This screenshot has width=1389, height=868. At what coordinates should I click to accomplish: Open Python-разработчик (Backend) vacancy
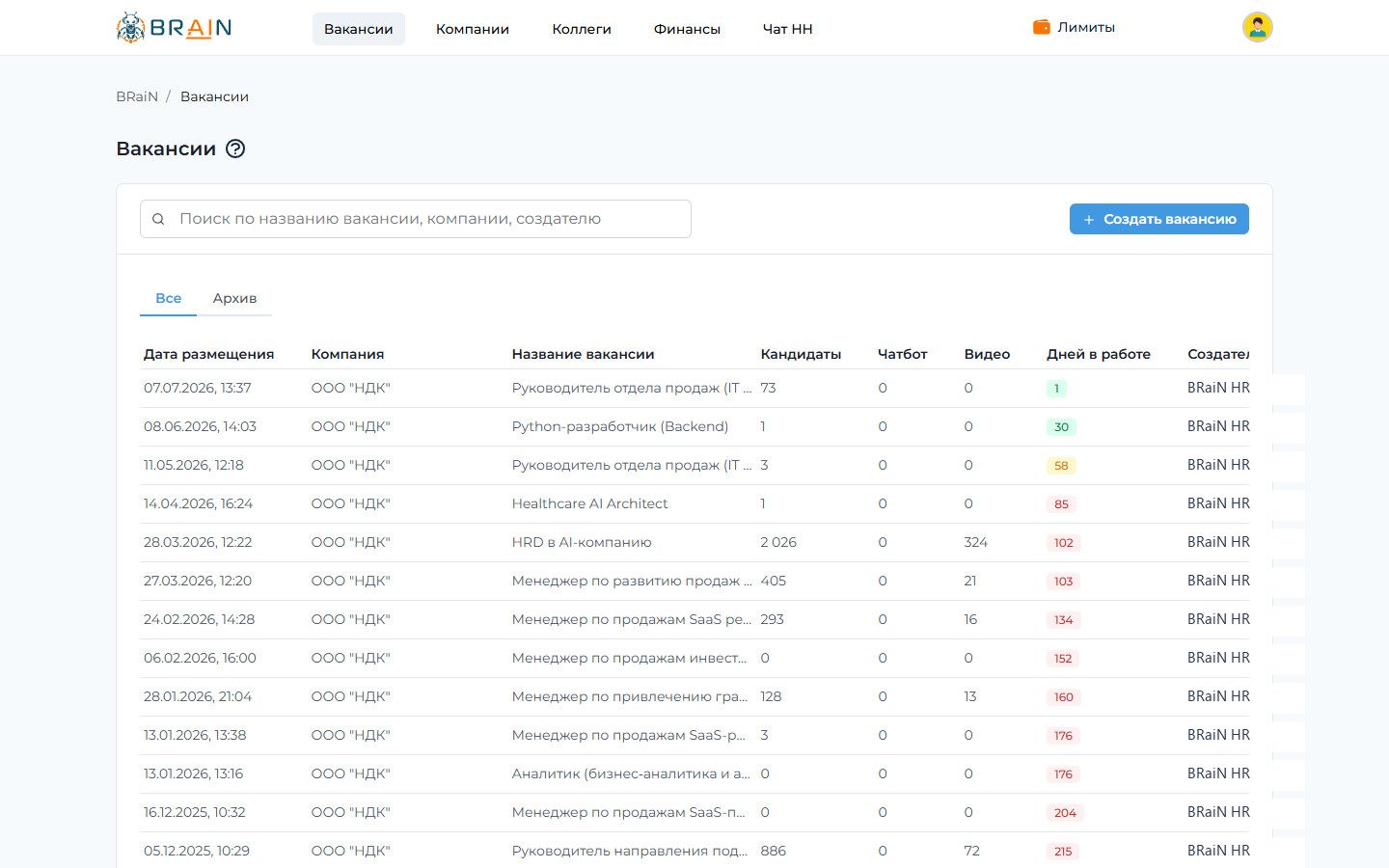(620, 426)
